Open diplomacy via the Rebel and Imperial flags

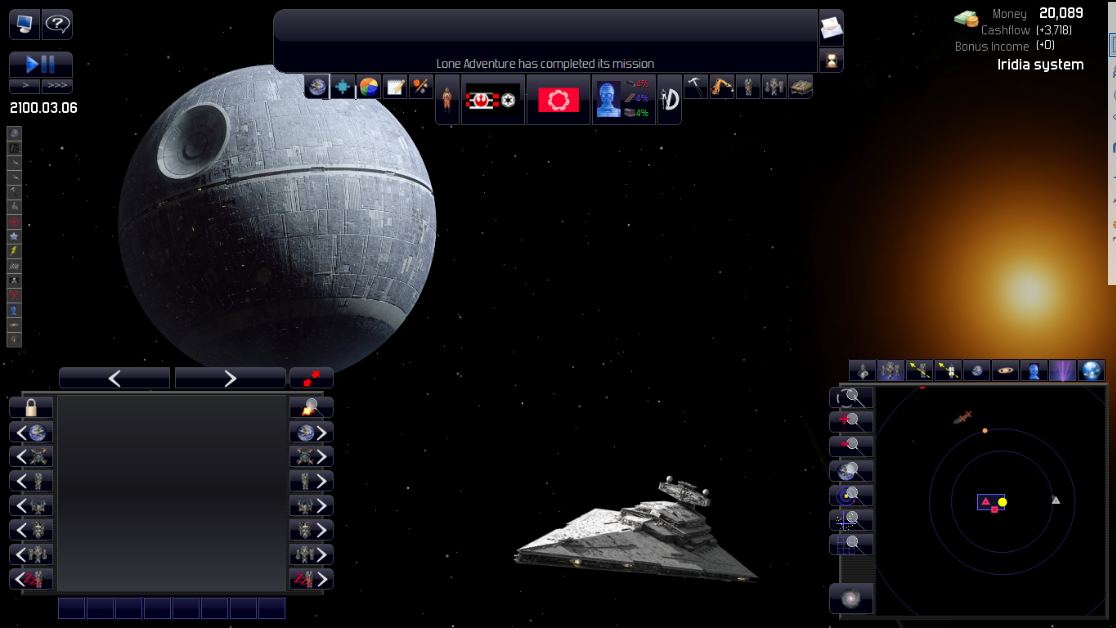[x=493, y=100]
